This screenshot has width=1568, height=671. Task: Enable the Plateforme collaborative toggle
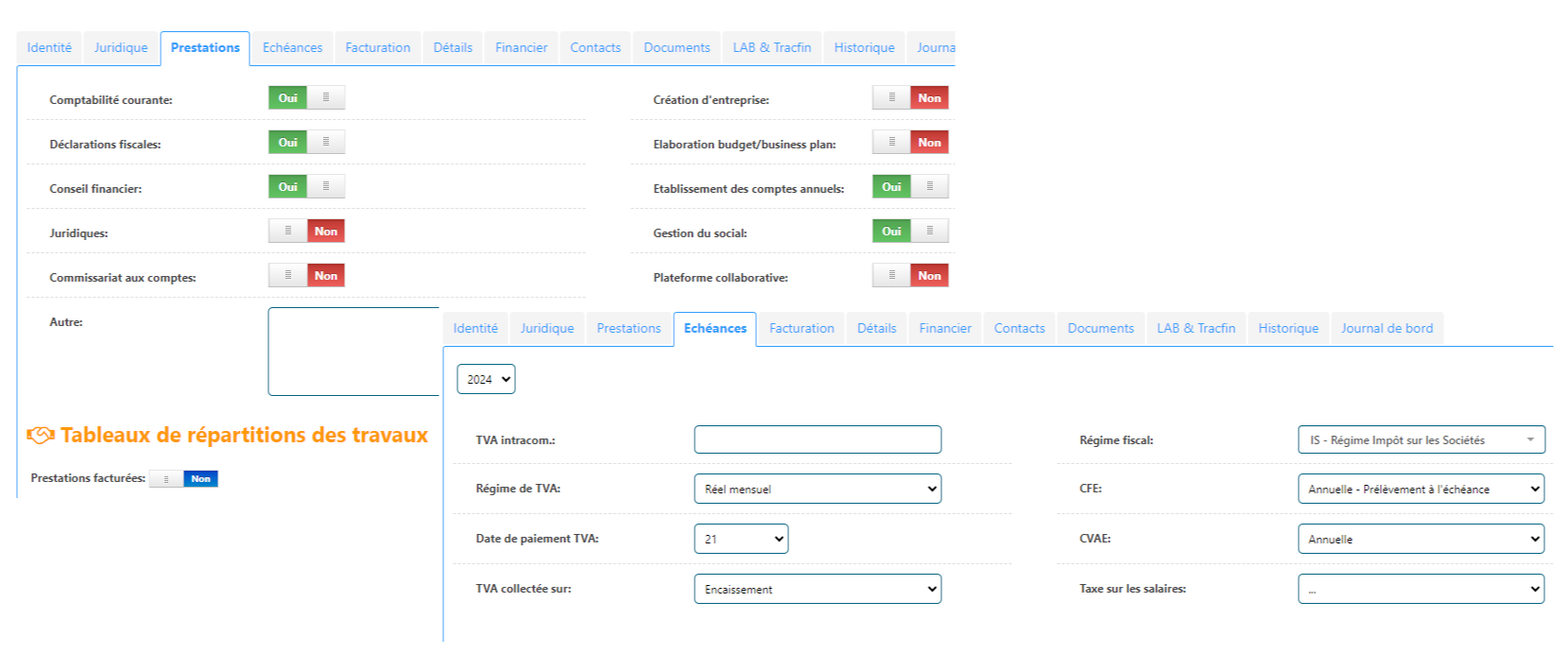pos(909,276)
